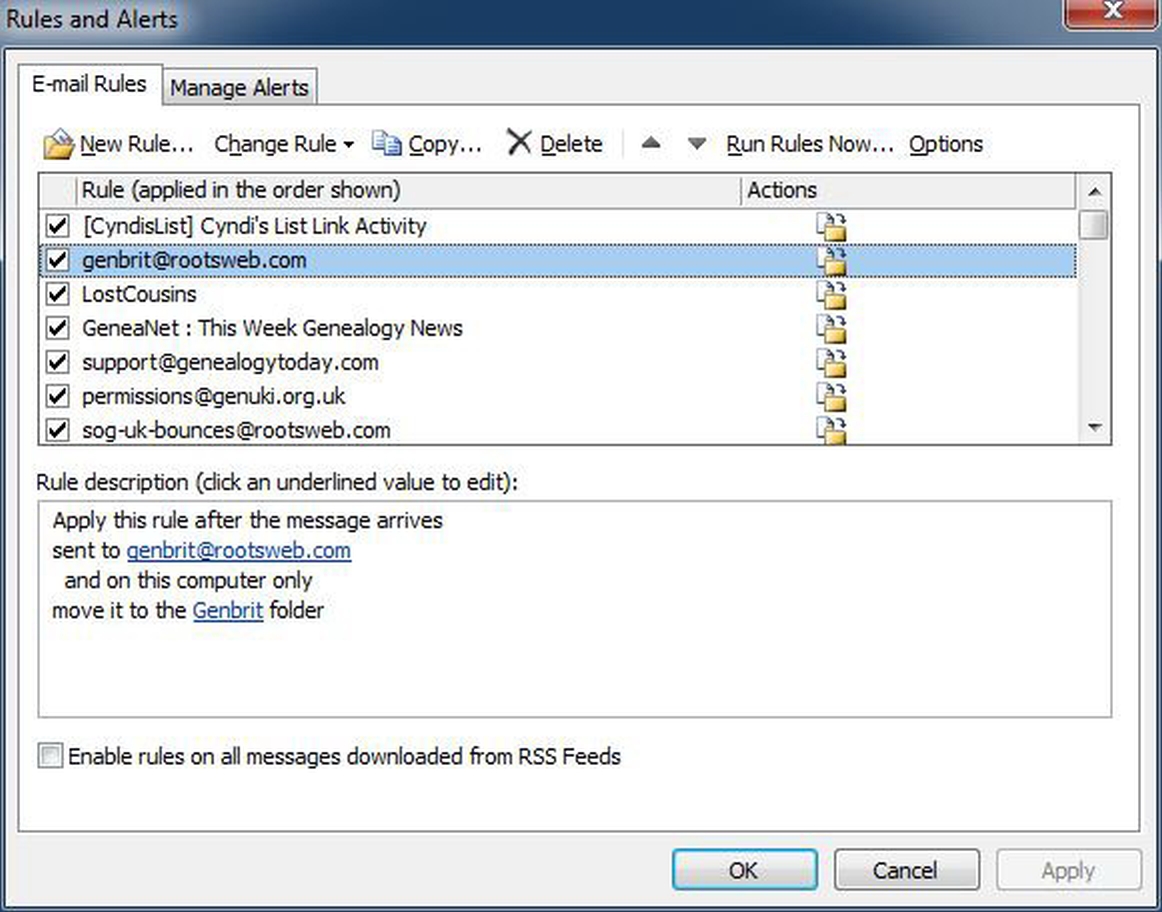The height and width of the screenshot is (912, 1162).
Task: Disable the support@genealogytoday.com rule
Action: (x=58, y=362)
